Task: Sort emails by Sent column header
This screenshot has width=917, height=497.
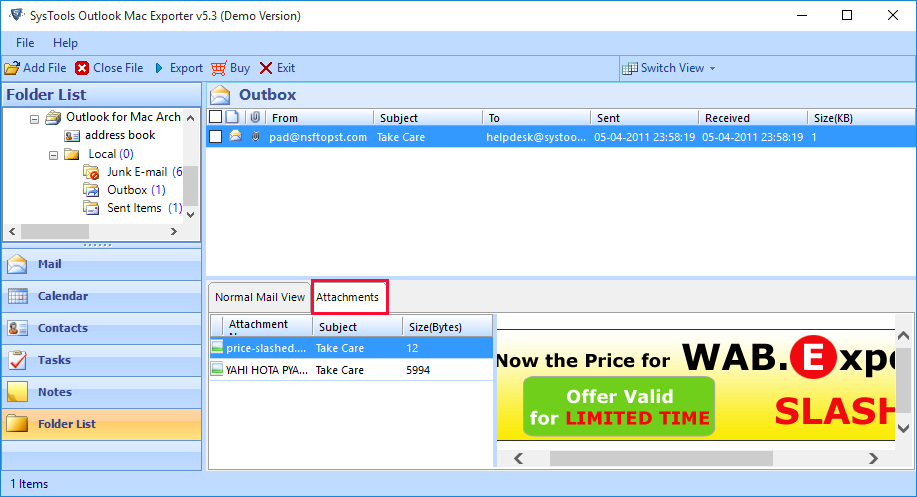Action: coord(644,118)
